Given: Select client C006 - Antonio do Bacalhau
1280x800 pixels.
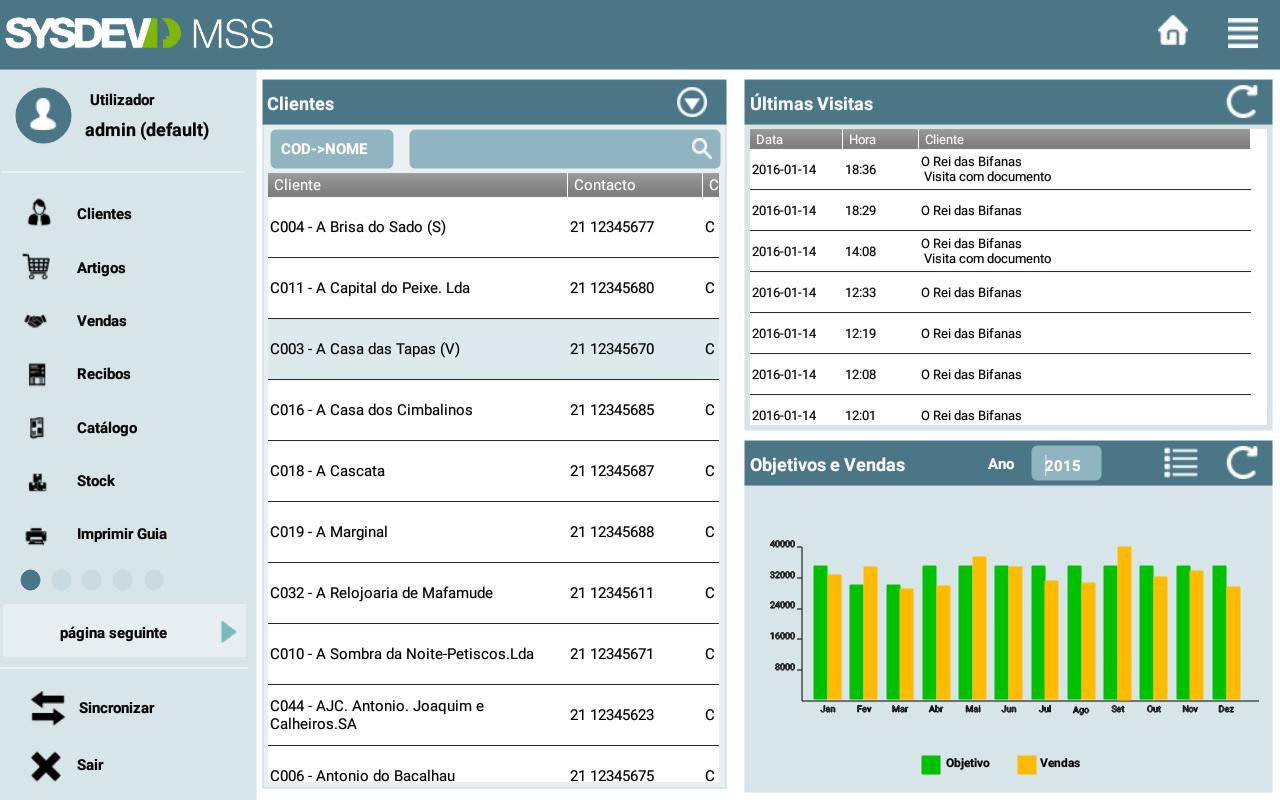Looking at the screenshot, I should 493,766.
